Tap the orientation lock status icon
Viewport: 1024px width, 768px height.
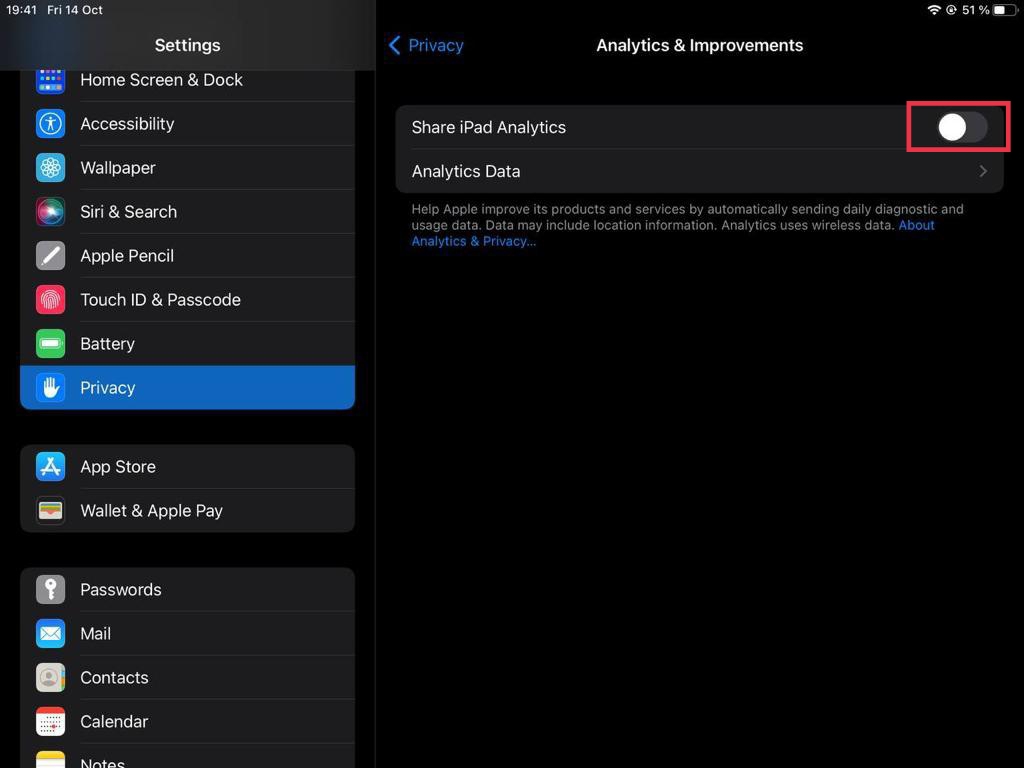(x=952, y=10)
